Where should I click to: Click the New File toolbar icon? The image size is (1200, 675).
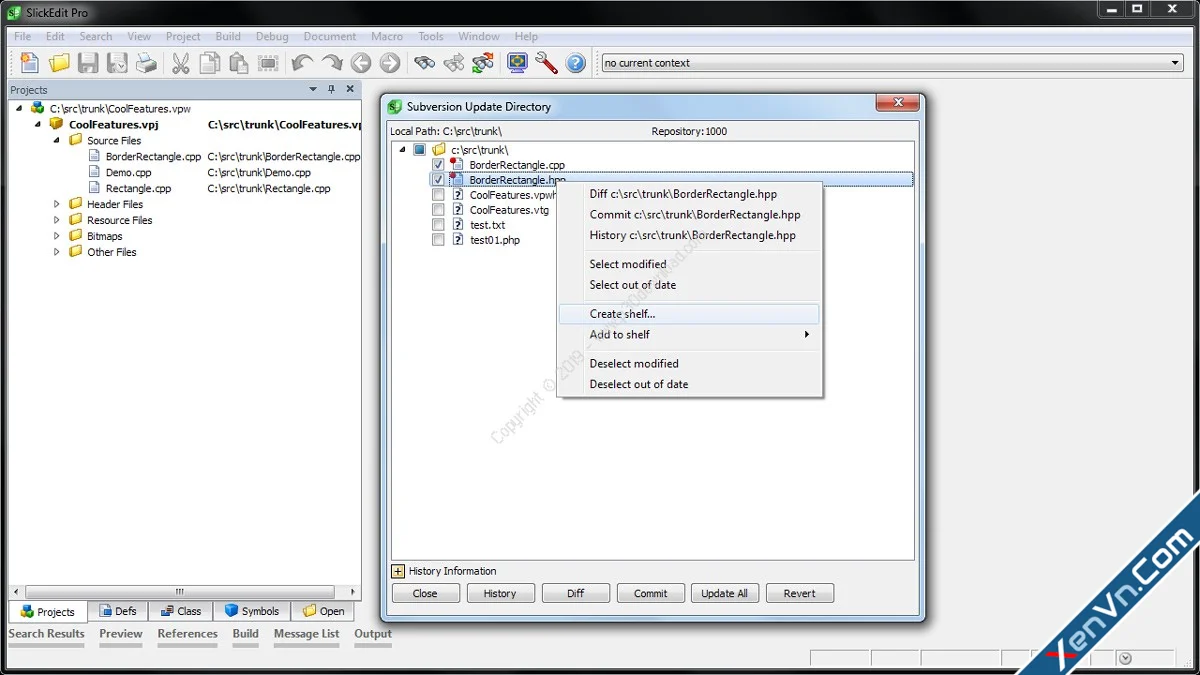click(x=30, y=63)
